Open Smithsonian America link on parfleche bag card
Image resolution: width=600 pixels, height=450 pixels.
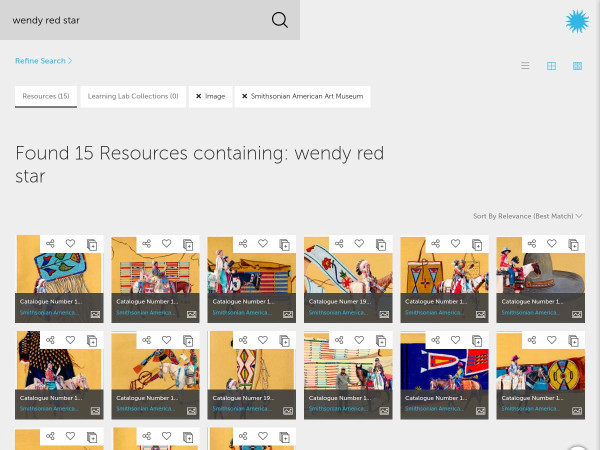tap(434, 313)
